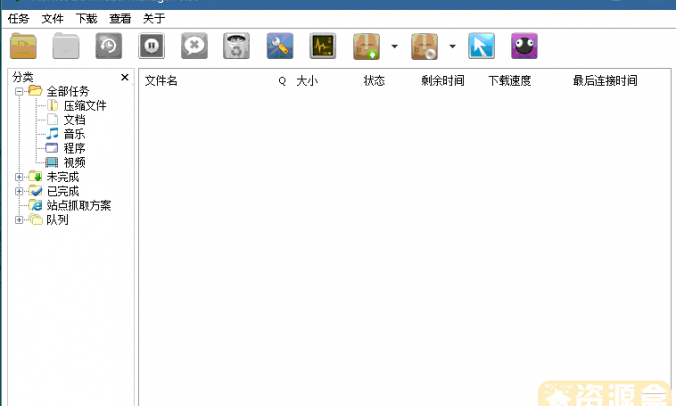
Task: Sort by the 剩余时间 column header
Action: [x=443, y=81]
